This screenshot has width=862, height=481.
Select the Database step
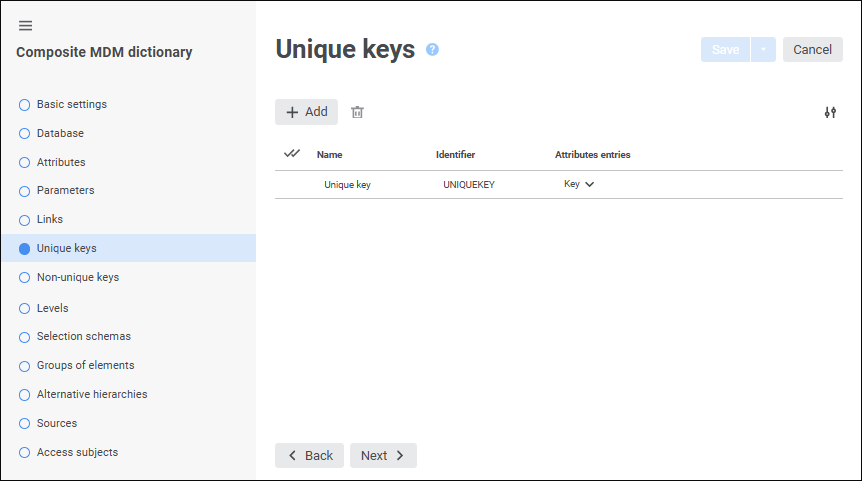click(60, 133)
